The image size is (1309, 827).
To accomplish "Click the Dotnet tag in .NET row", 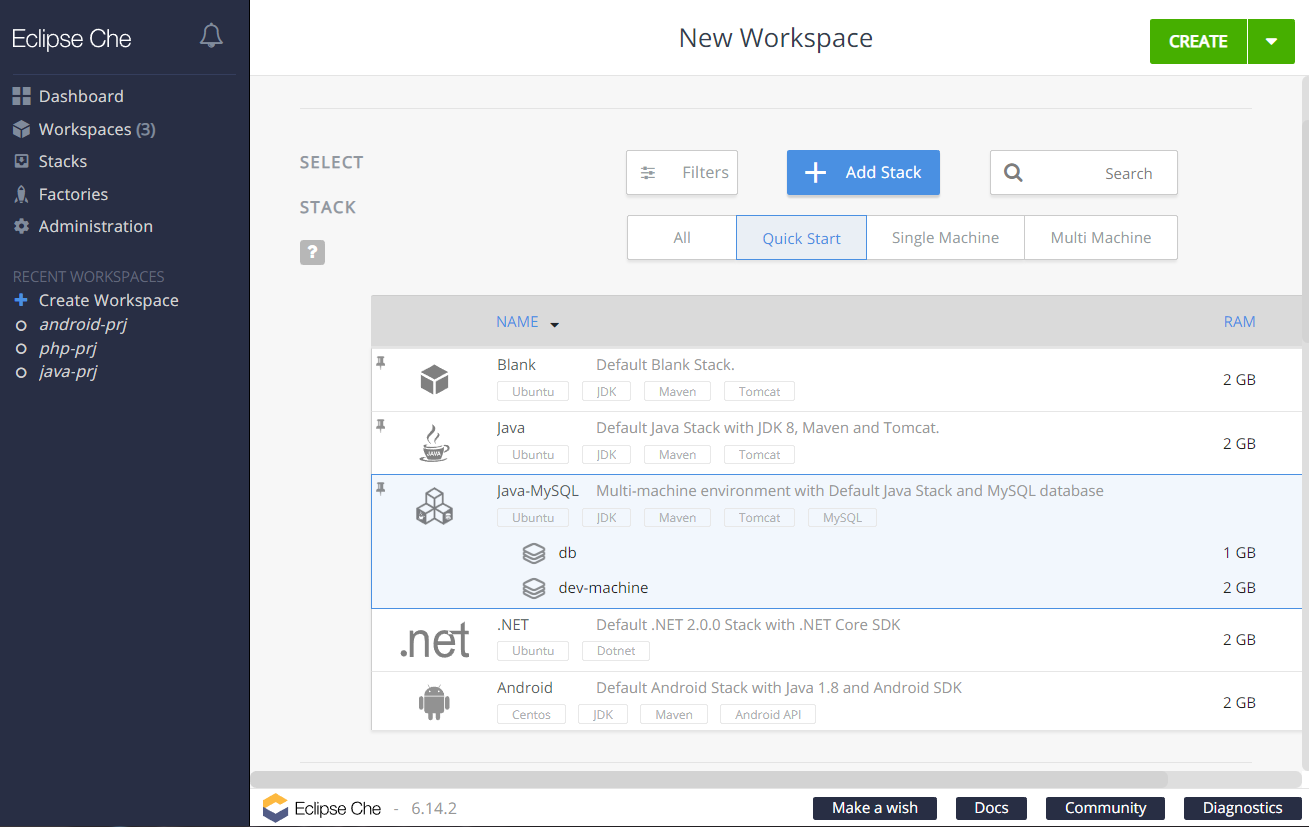I will pos(616,651).
